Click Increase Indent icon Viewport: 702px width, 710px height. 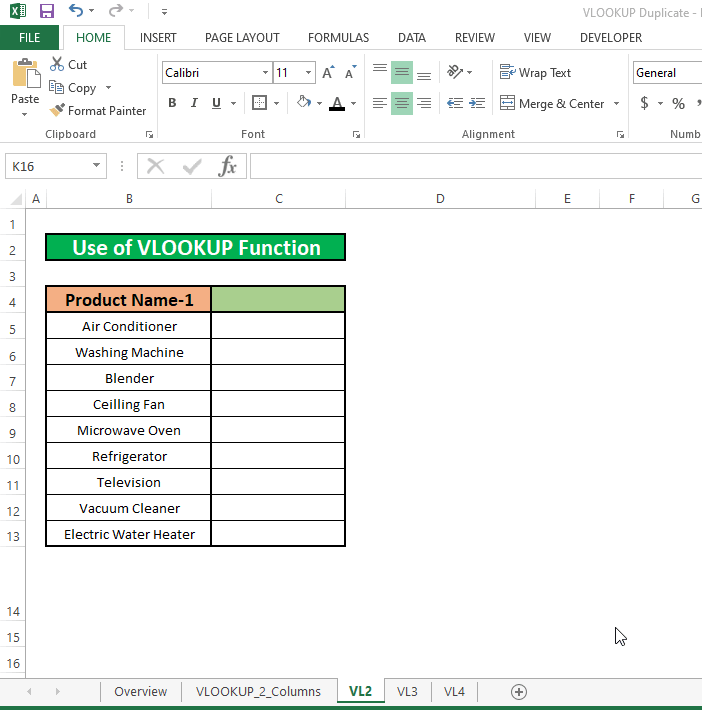point(477,103)
